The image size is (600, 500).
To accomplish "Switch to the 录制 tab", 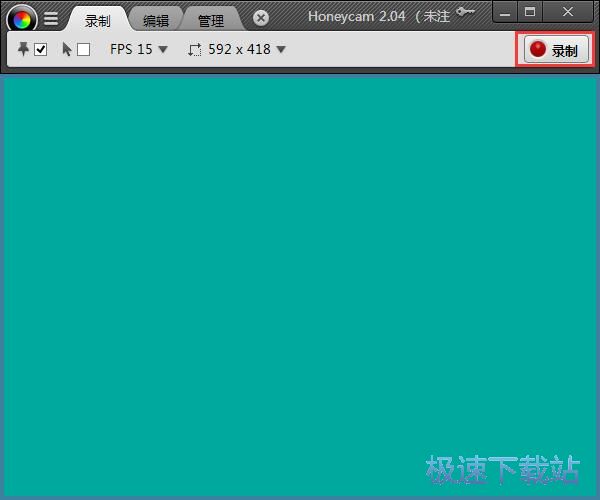I will coord(97,20).
